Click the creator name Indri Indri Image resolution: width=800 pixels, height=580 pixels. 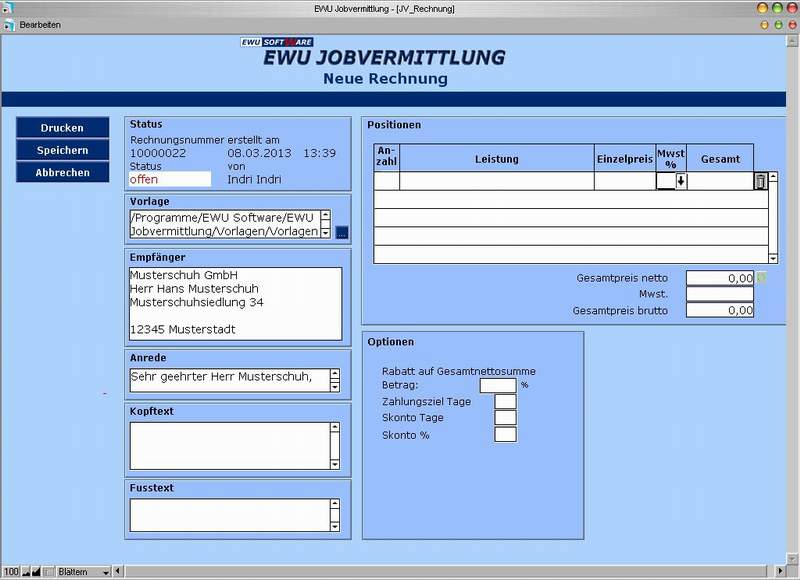(x=254, y=179)
